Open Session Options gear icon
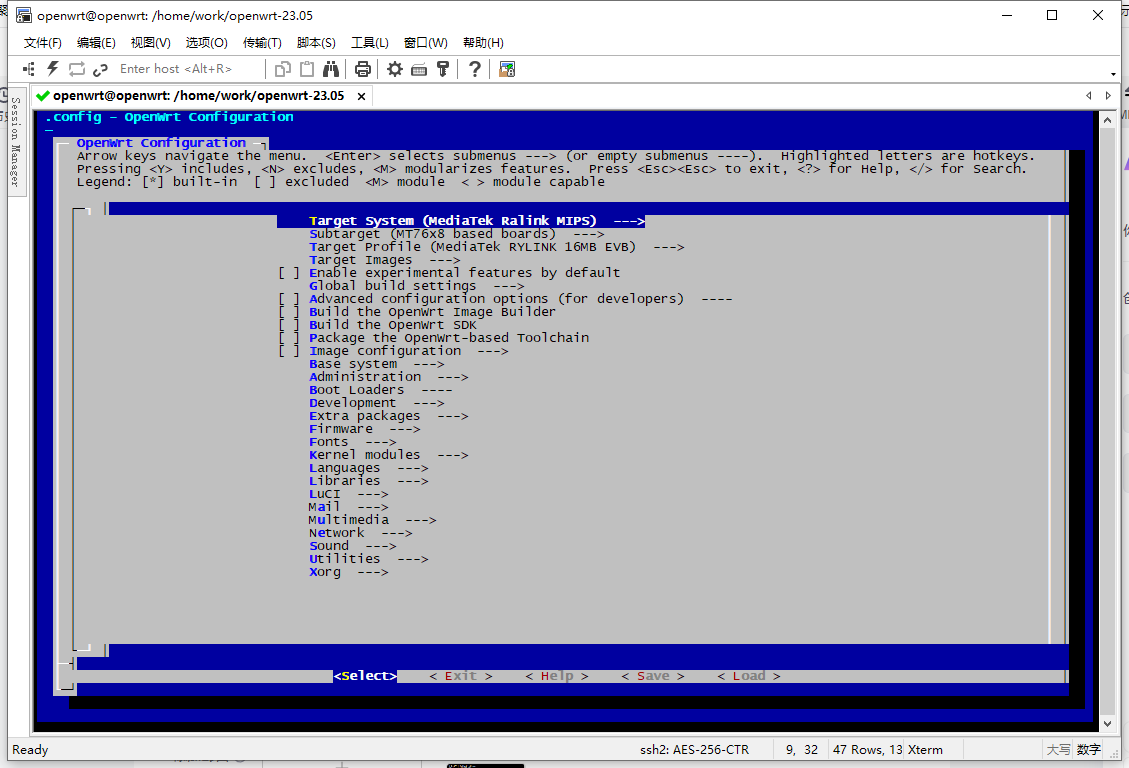The height and width of the screenshot is (768, 1129). tap(395, 69)
